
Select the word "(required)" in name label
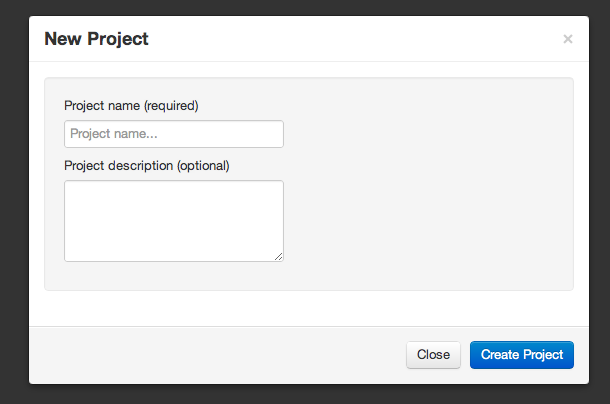click(x=171, y=105)
